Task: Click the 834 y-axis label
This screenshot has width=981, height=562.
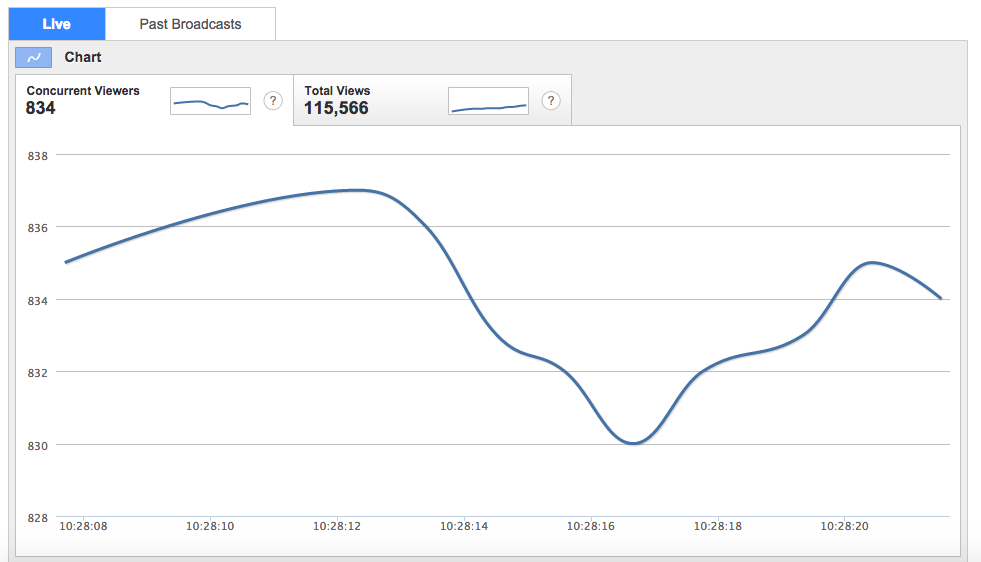Action: [x=38, y=301]
